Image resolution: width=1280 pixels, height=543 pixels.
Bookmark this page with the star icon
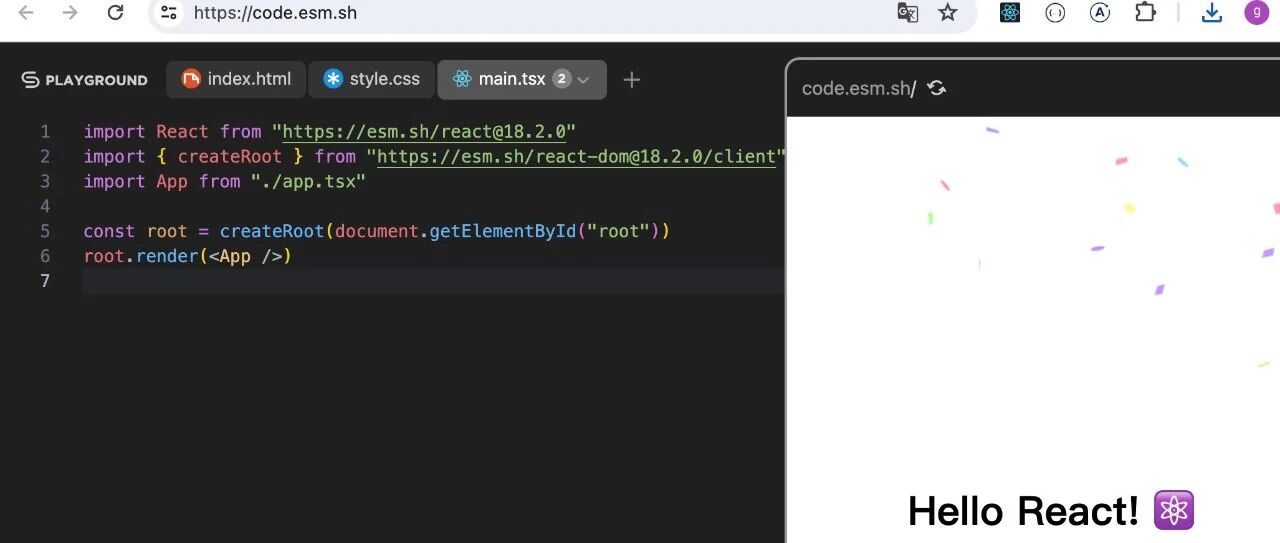948,13
